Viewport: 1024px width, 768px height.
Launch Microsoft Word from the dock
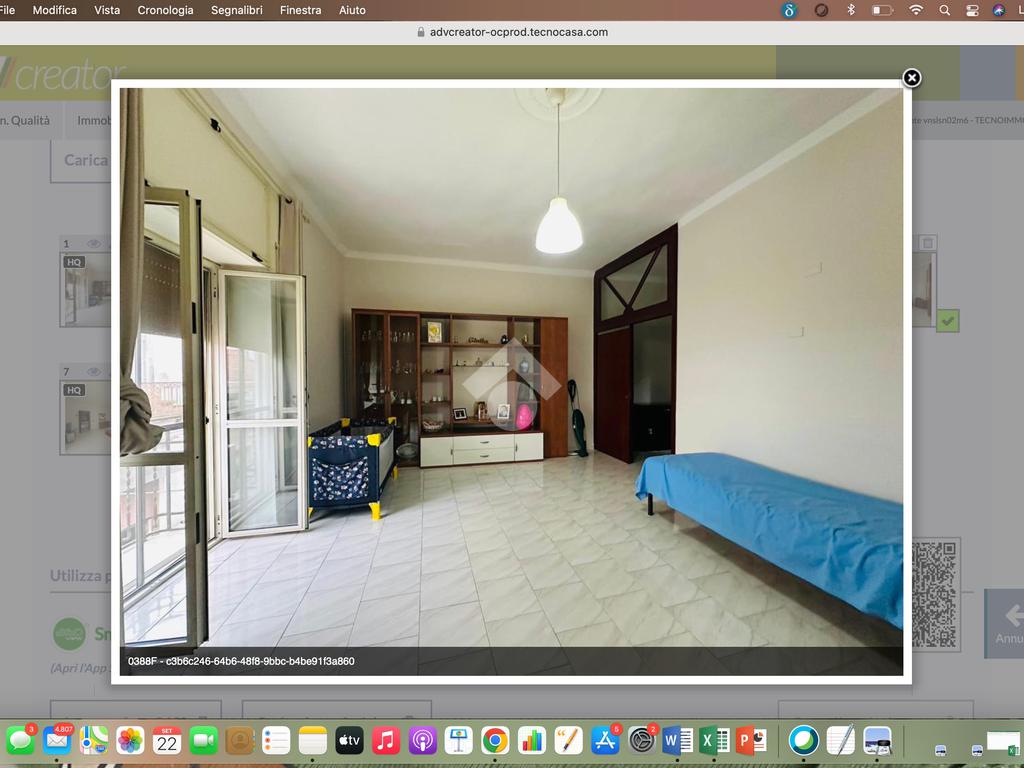(x=677, y=740)
